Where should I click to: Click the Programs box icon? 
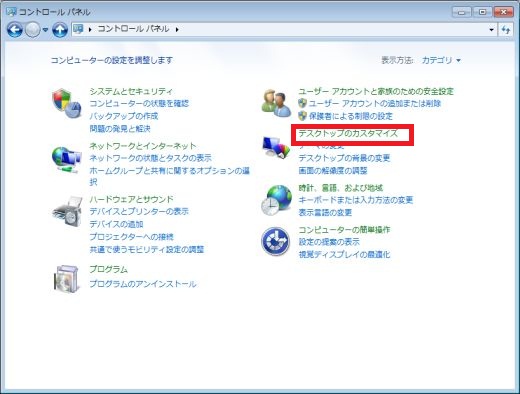tap(67, 279)
